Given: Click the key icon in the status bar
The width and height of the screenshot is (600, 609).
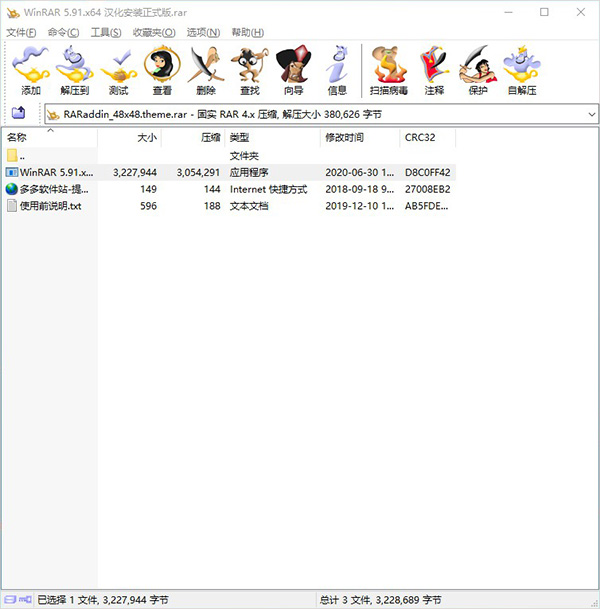Looking at the screenshot, I should pos(25,600).
